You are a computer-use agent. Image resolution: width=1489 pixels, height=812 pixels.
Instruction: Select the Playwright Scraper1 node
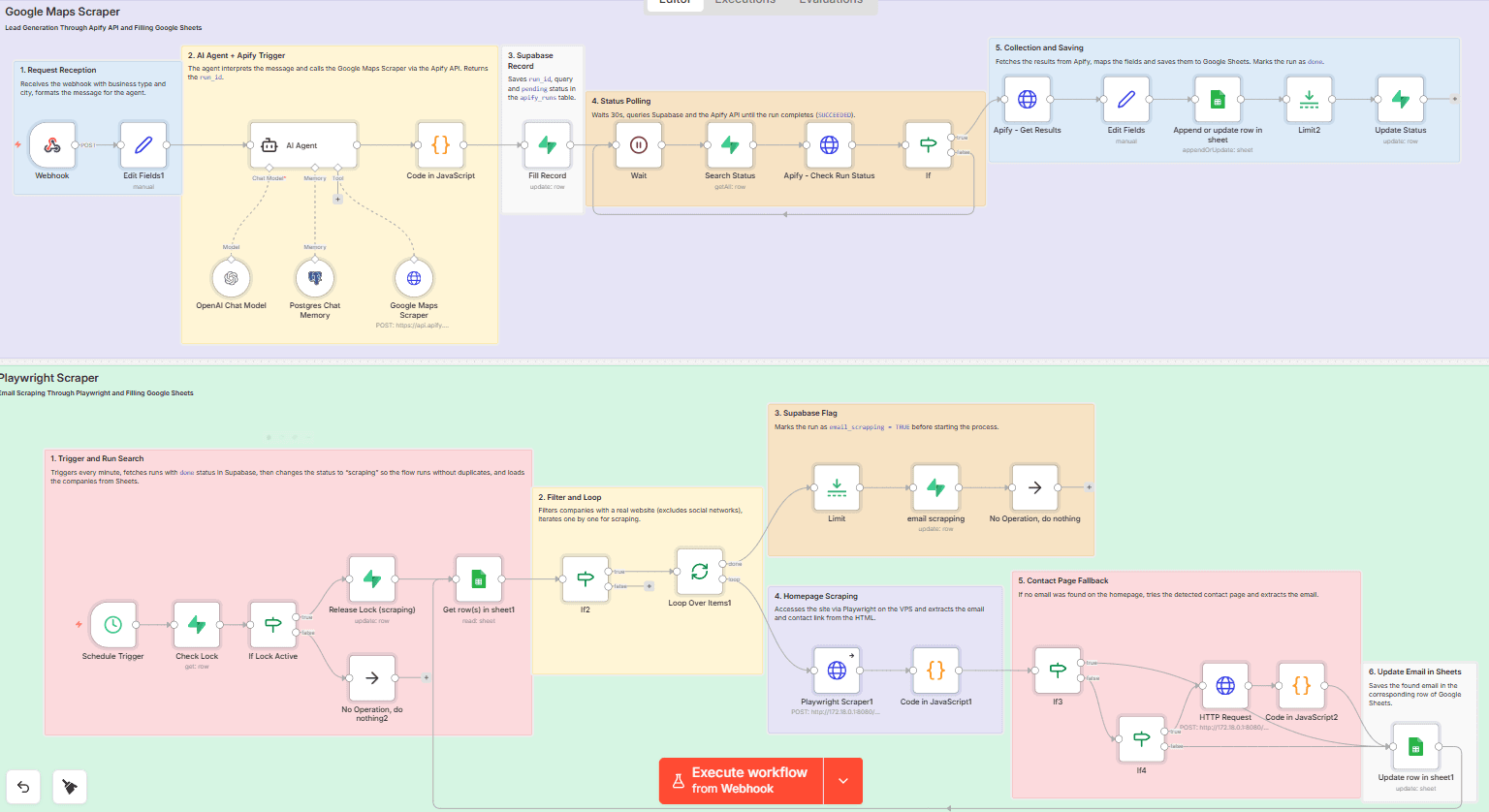point(837,671)
